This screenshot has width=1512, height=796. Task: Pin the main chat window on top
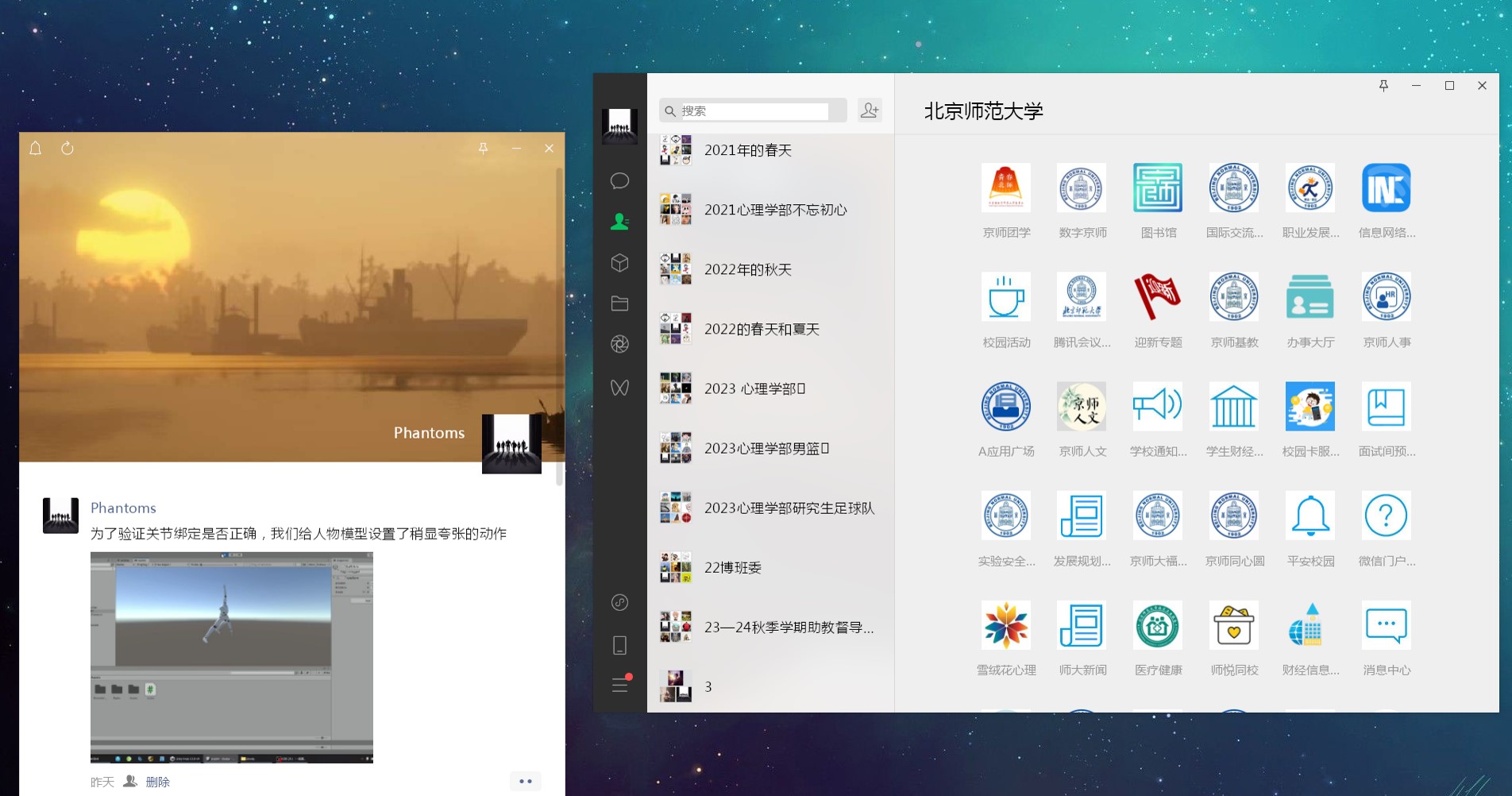point(1383,85)
